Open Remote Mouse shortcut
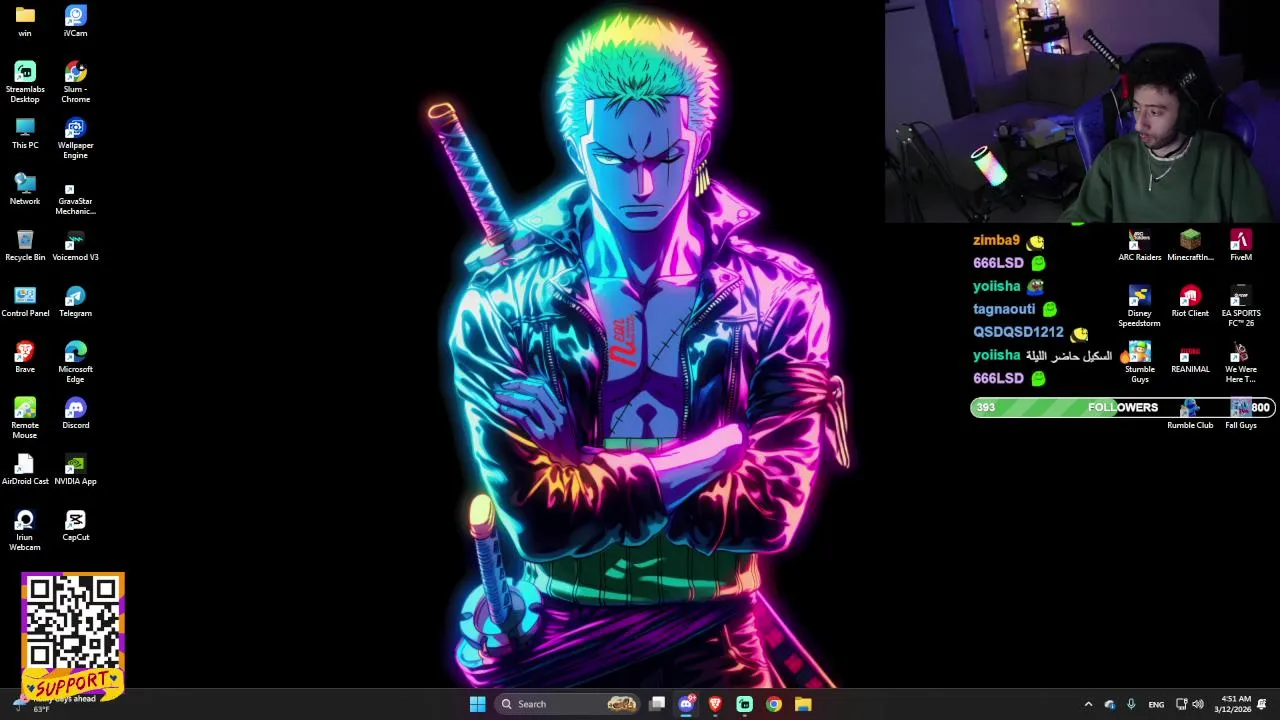Viewport: 1280px width, 720px height. pos(25,418)
